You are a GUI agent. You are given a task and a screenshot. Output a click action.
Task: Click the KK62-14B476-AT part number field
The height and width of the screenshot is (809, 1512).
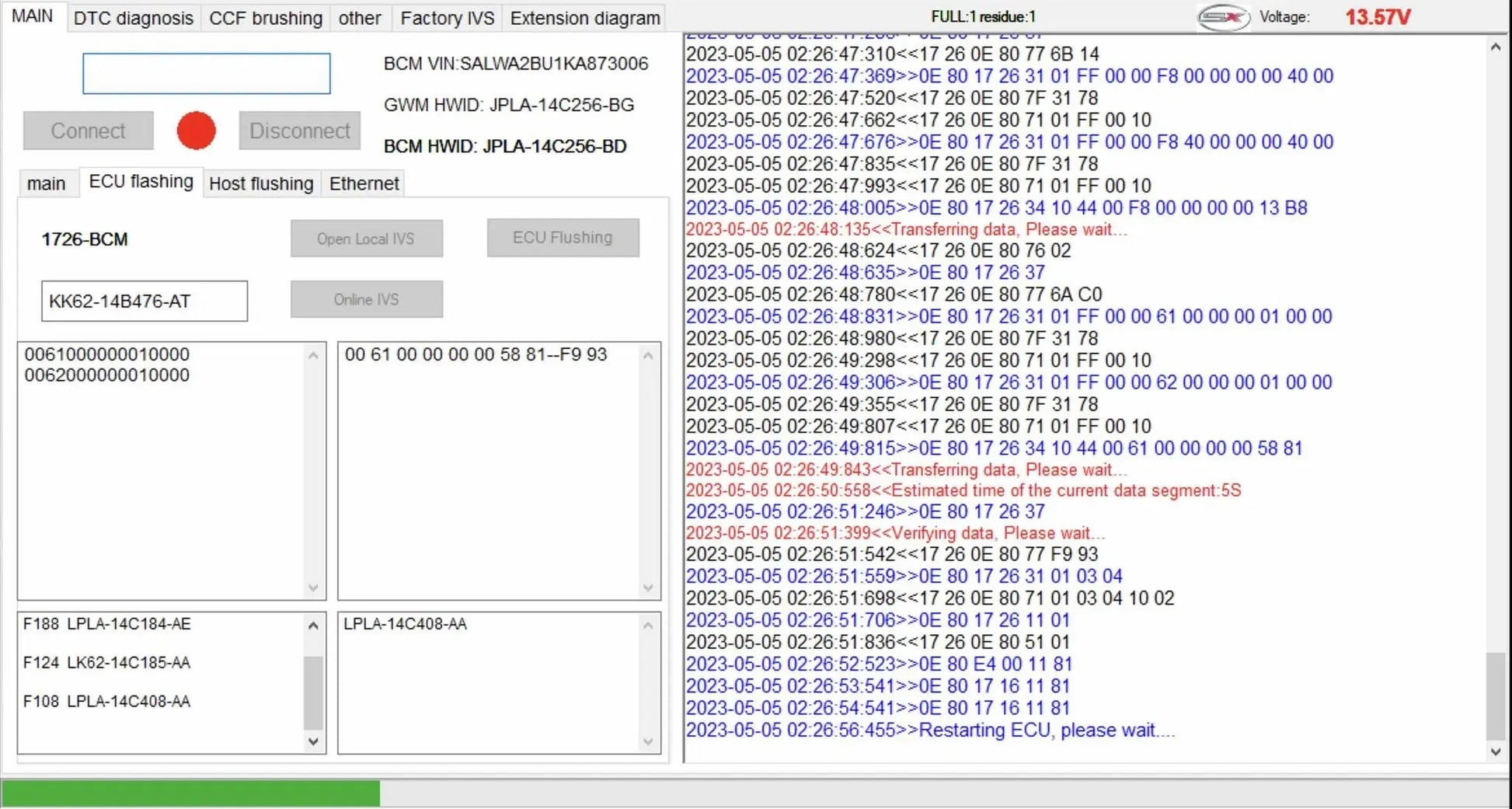(145, 302)
